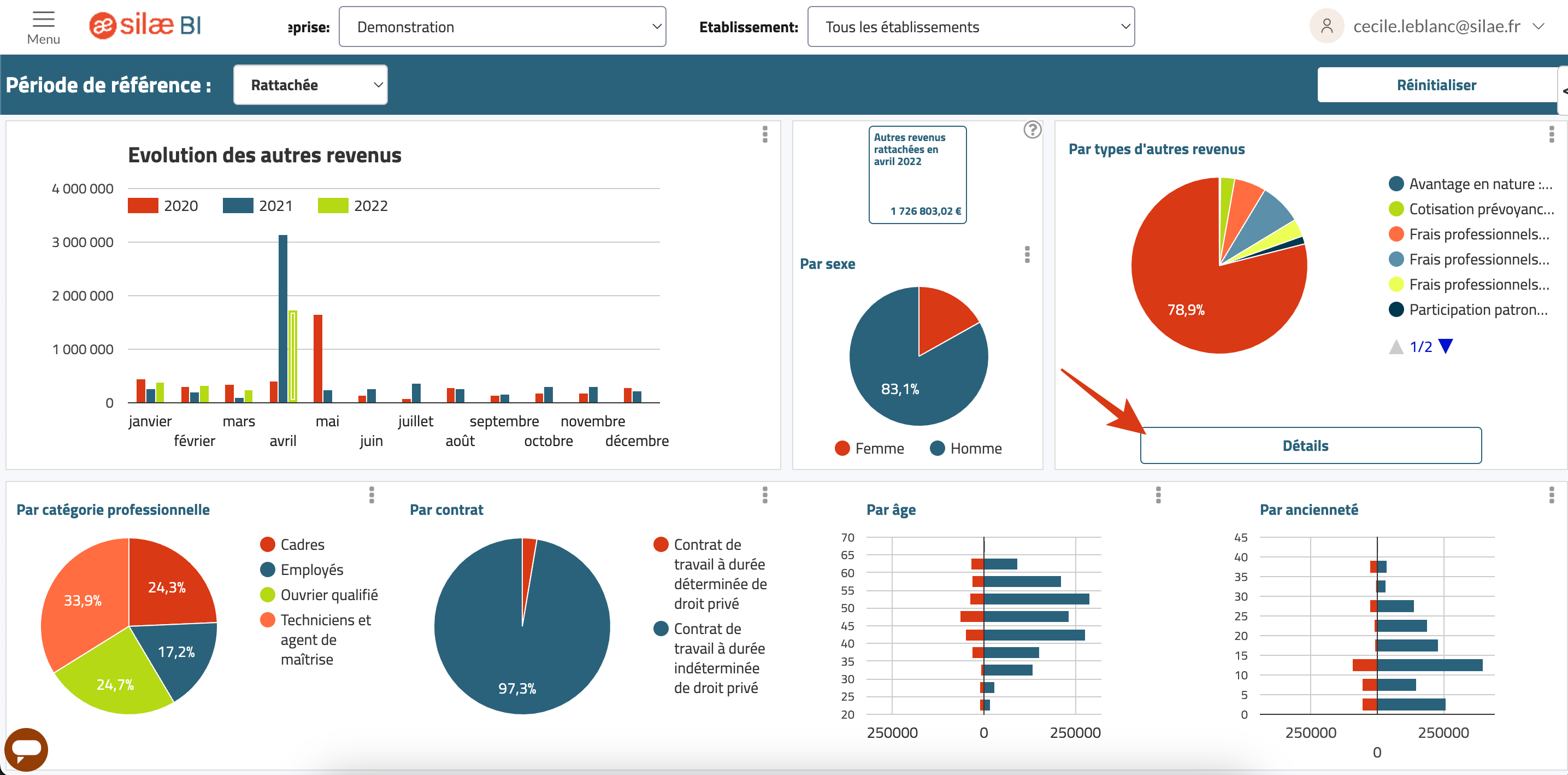Open Par types d'autres revenus options menu

[1551, 134]
